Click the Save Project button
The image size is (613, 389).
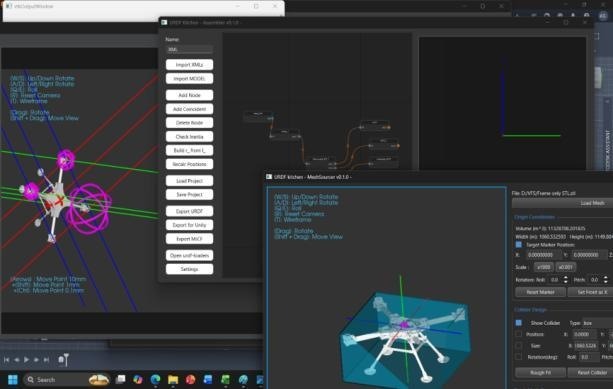[189, 194]
